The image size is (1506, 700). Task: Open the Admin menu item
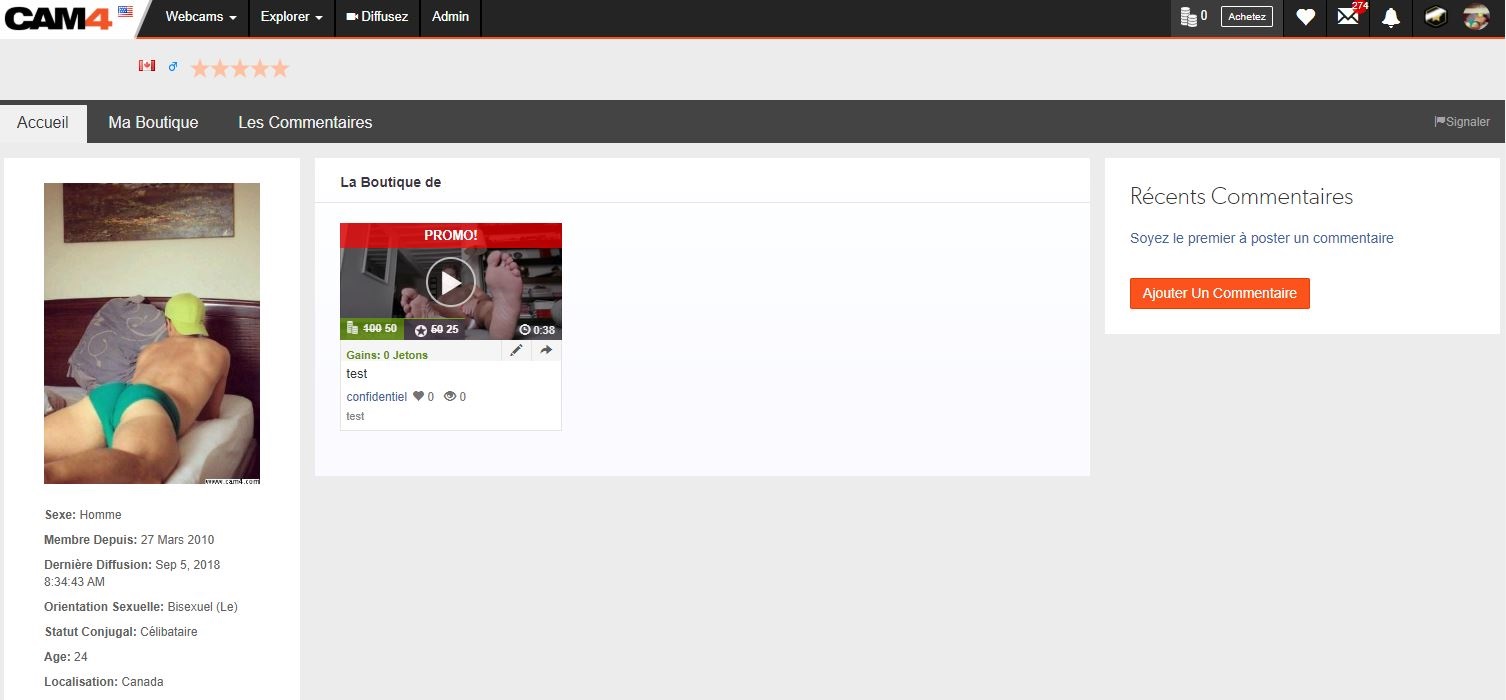(x=450, y=17)
